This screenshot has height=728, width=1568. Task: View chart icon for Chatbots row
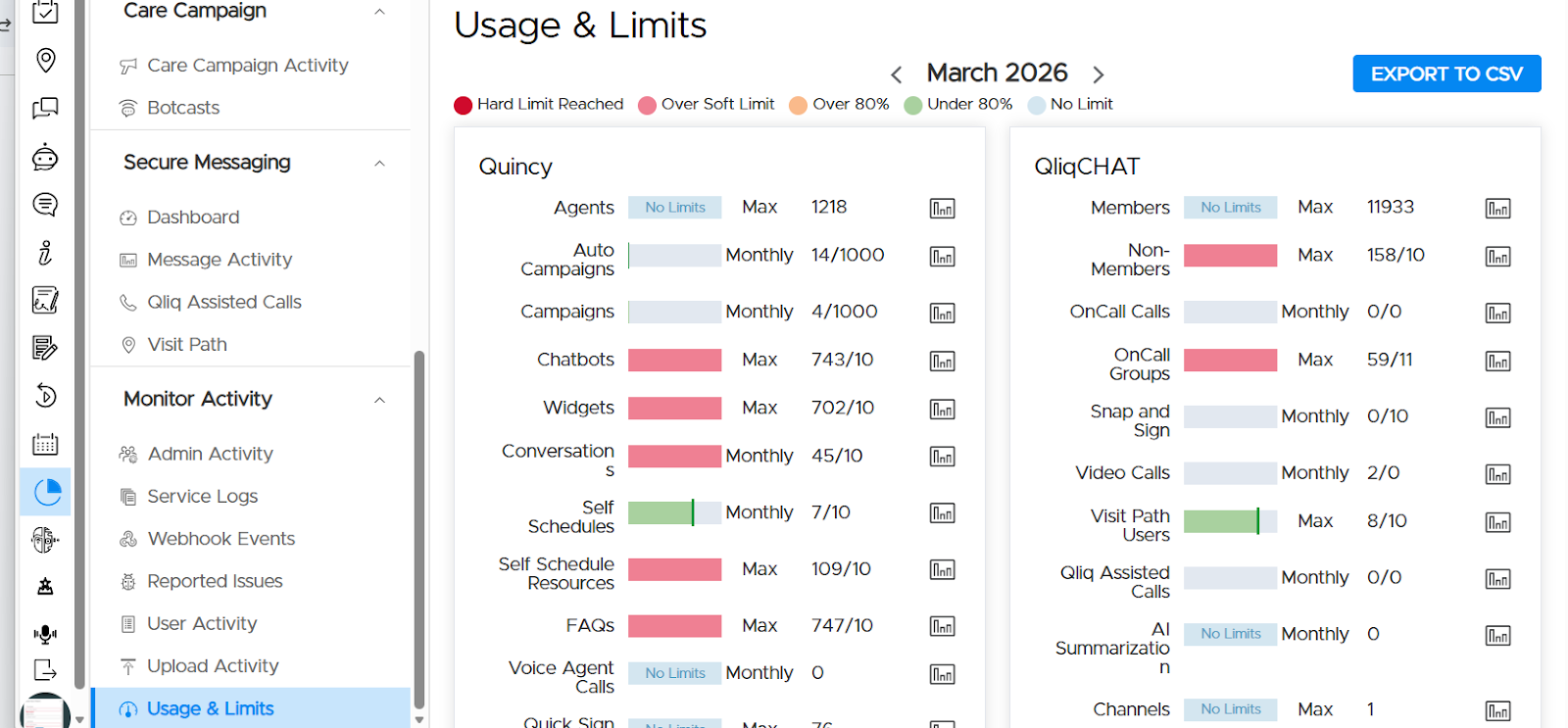[x=942, y=362]
